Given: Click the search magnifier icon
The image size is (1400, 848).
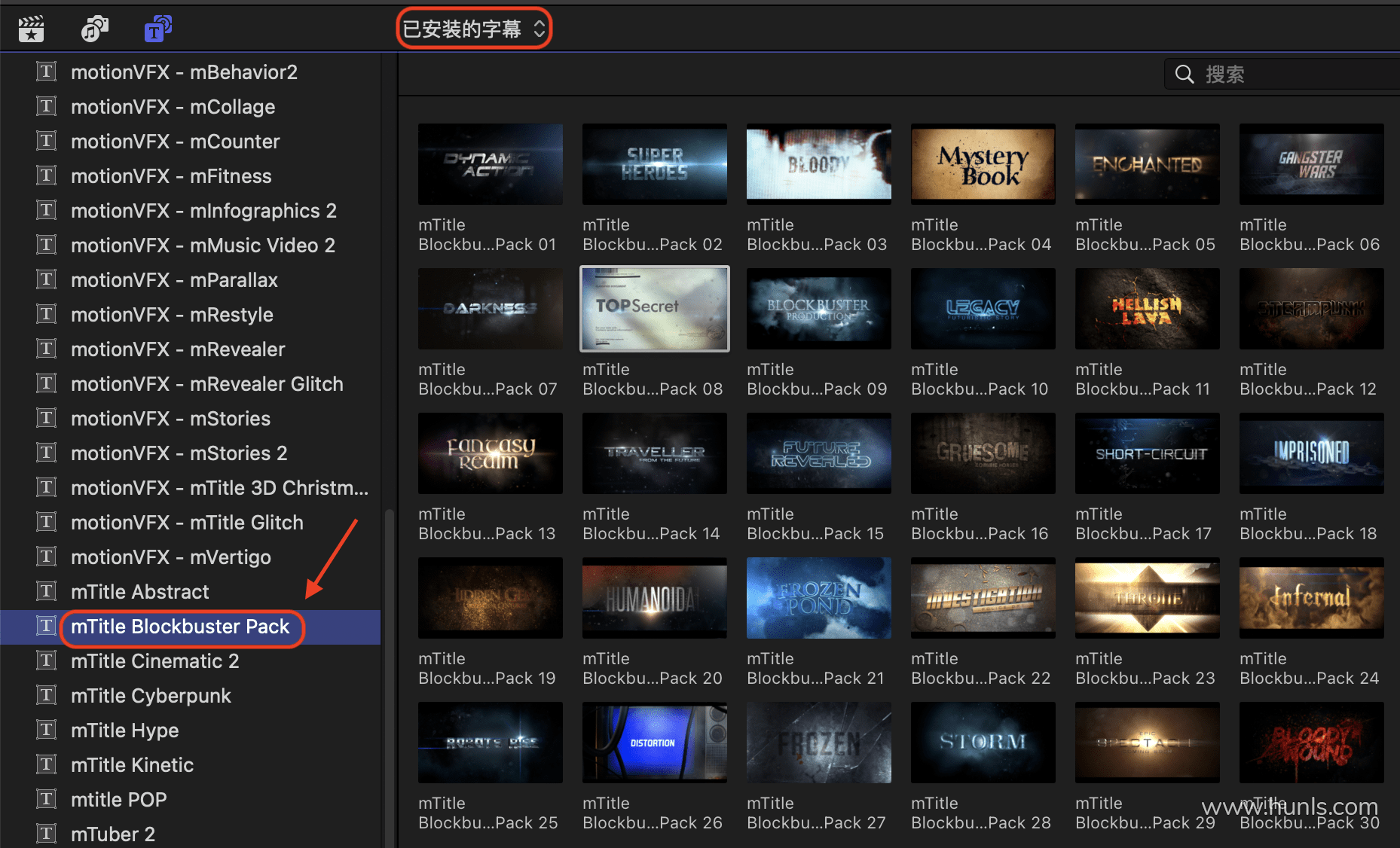Looking at the screenshot, I should pyautogui.click(x=1184, y=74).
